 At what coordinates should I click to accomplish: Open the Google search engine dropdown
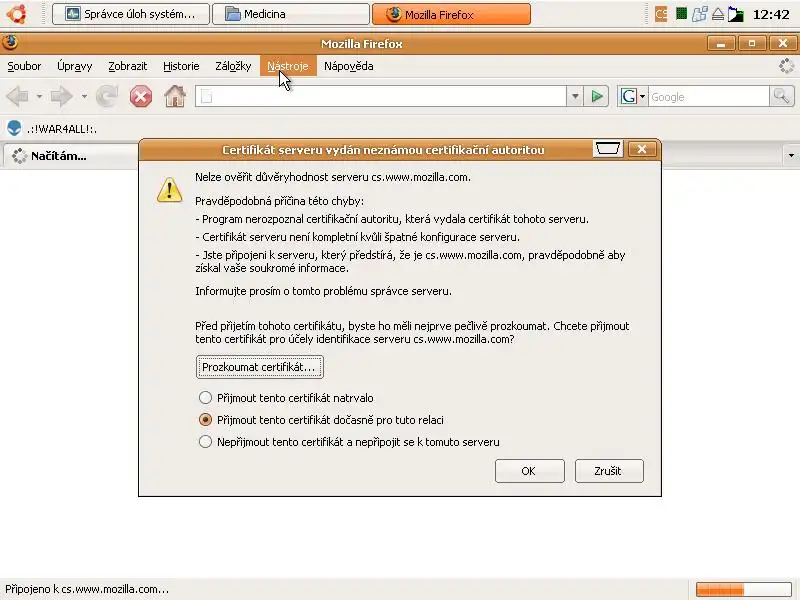[x=633, y=96]
